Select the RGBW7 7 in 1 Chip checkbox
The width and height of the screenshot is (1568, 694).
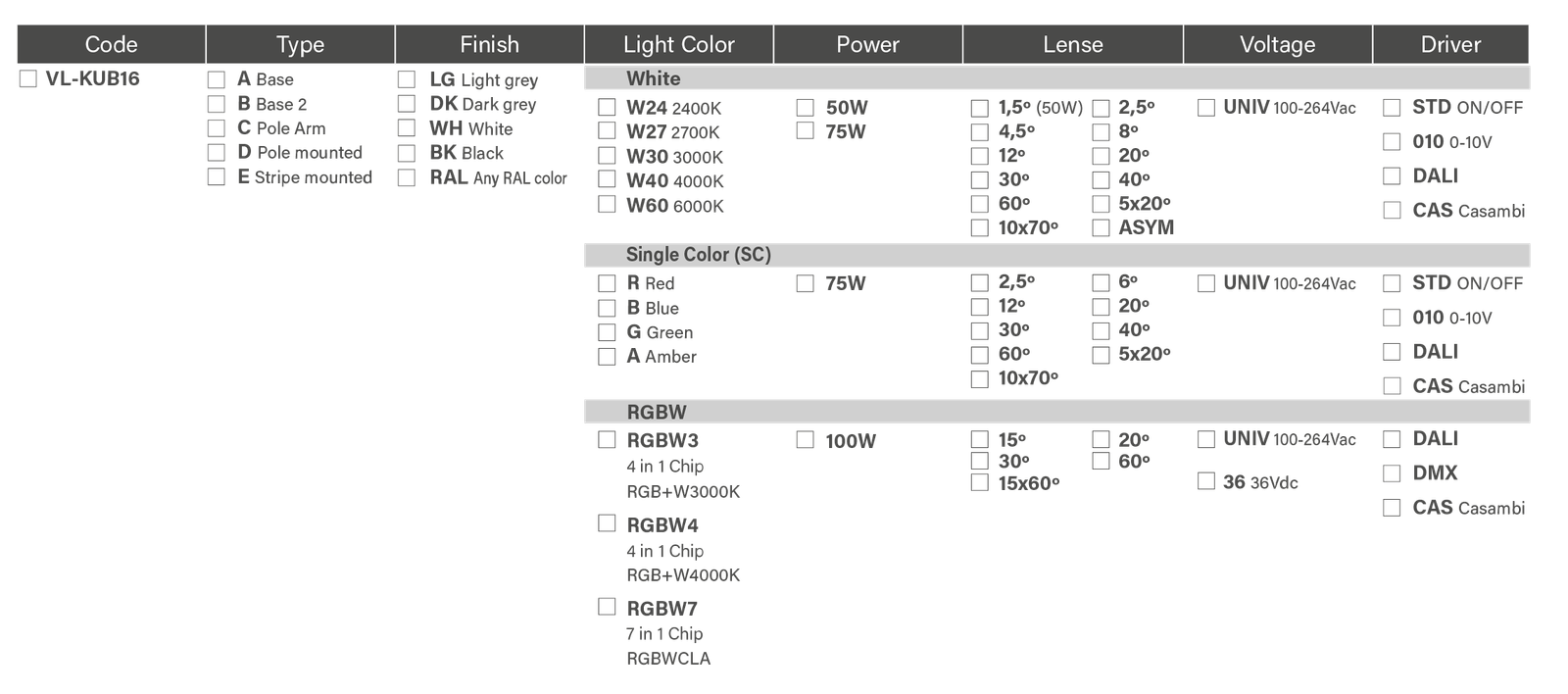[607, 607]
